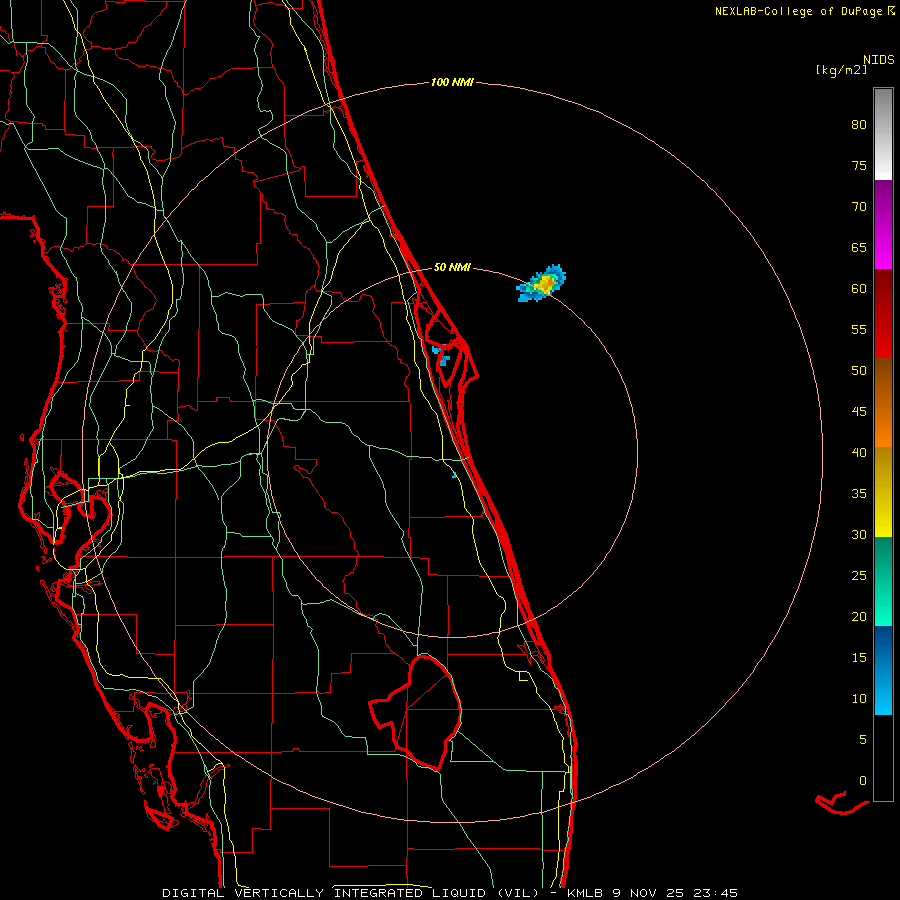Click the scale value 60
The height and width of the screenshot is (900, 900).
pos(859,289)
